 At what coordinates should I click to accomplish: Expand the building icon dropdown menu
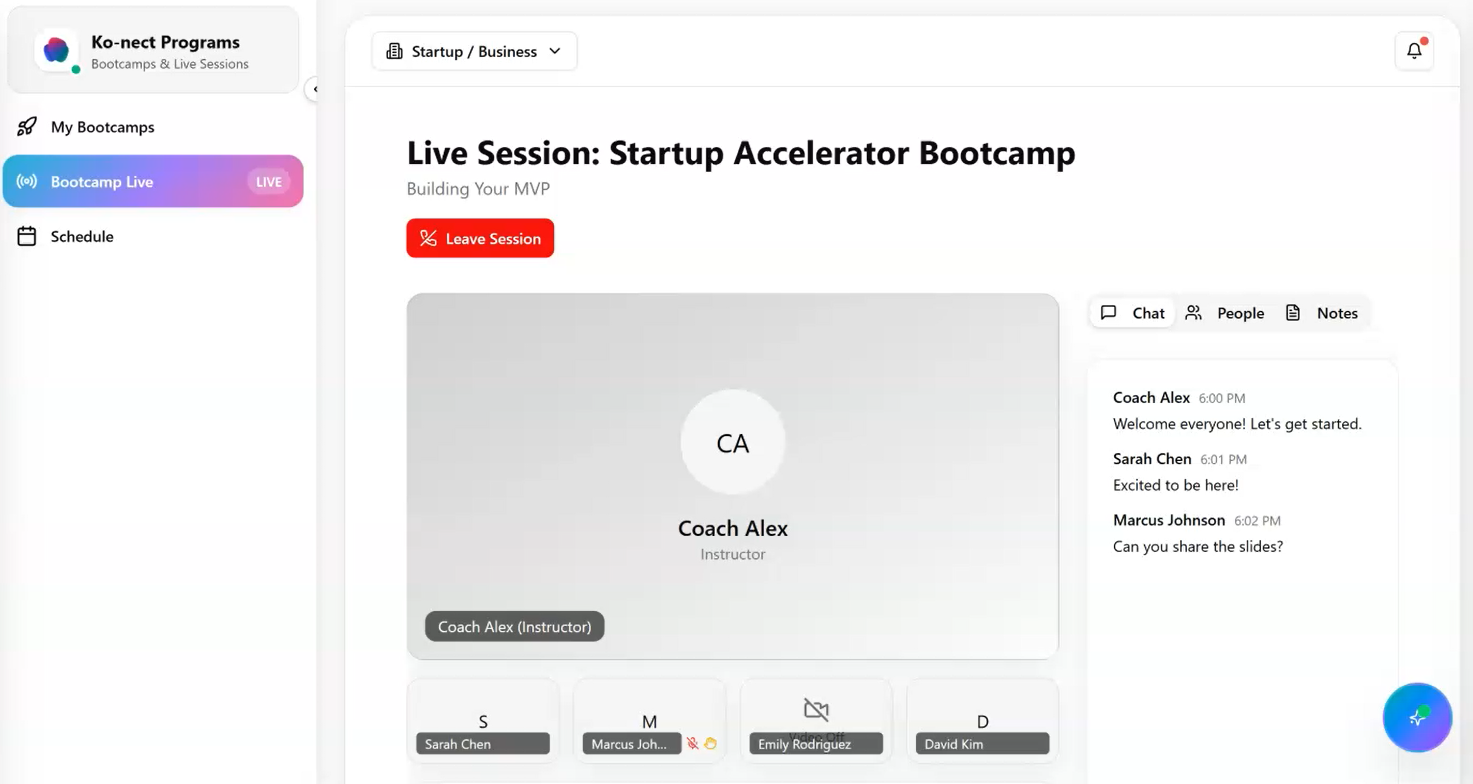pyautogui.click(x=394, y=50)
